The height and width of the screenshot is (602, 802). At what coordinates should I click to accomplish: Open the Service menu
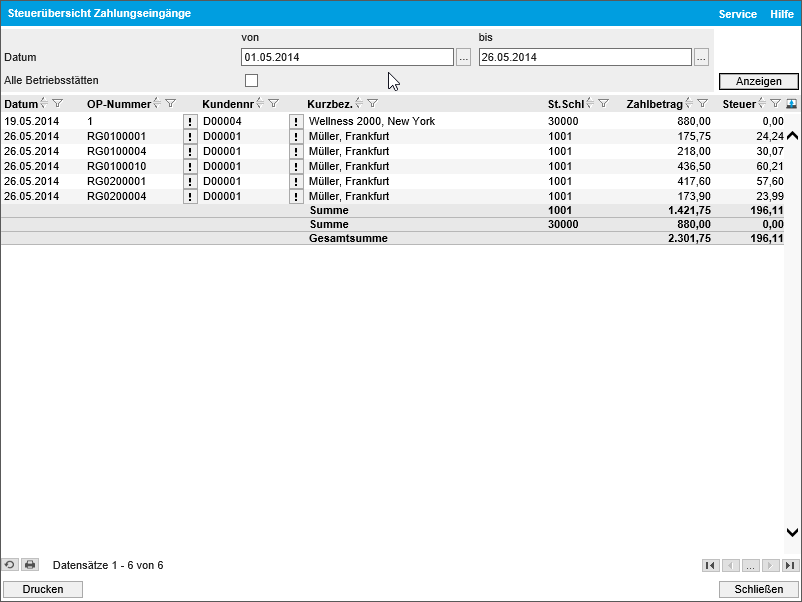coord(737,14)
